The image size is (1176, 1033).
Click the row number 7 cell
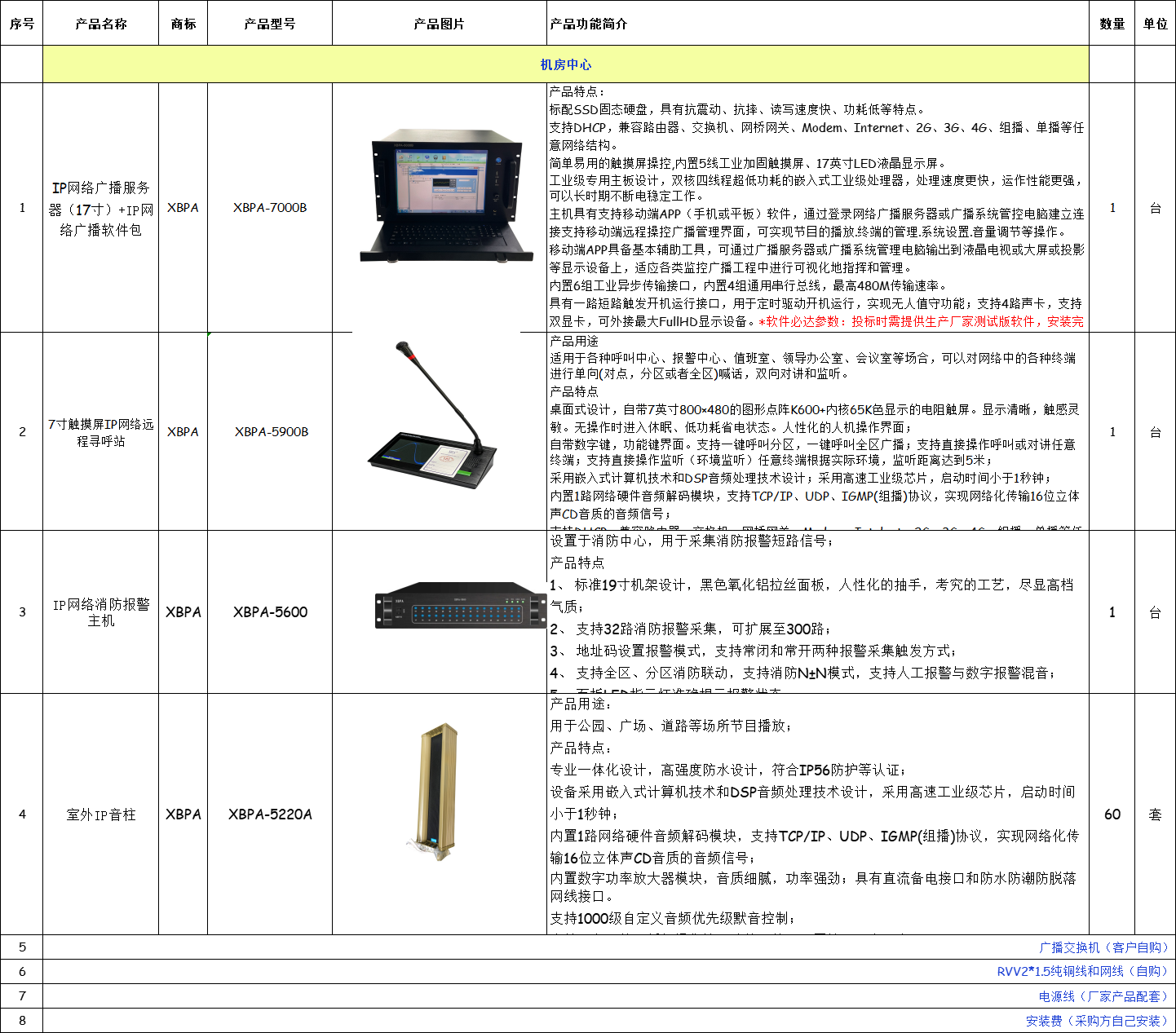click(x=22, y=996)
